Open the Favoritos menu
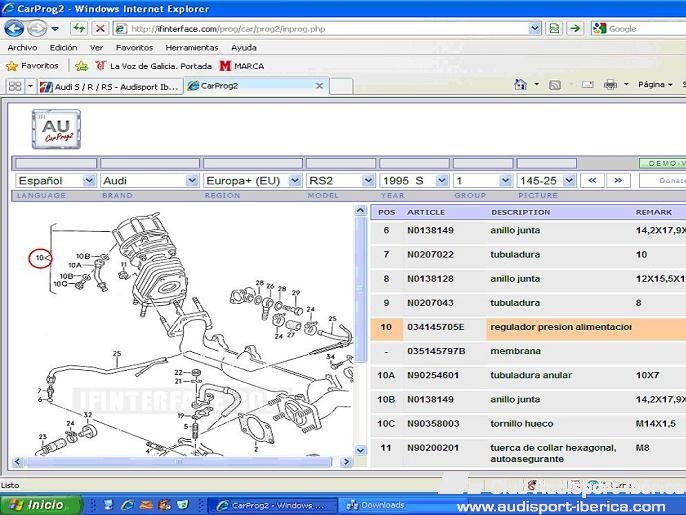The width and height of the screenshot is (686, 515). [x=134, y=48]
